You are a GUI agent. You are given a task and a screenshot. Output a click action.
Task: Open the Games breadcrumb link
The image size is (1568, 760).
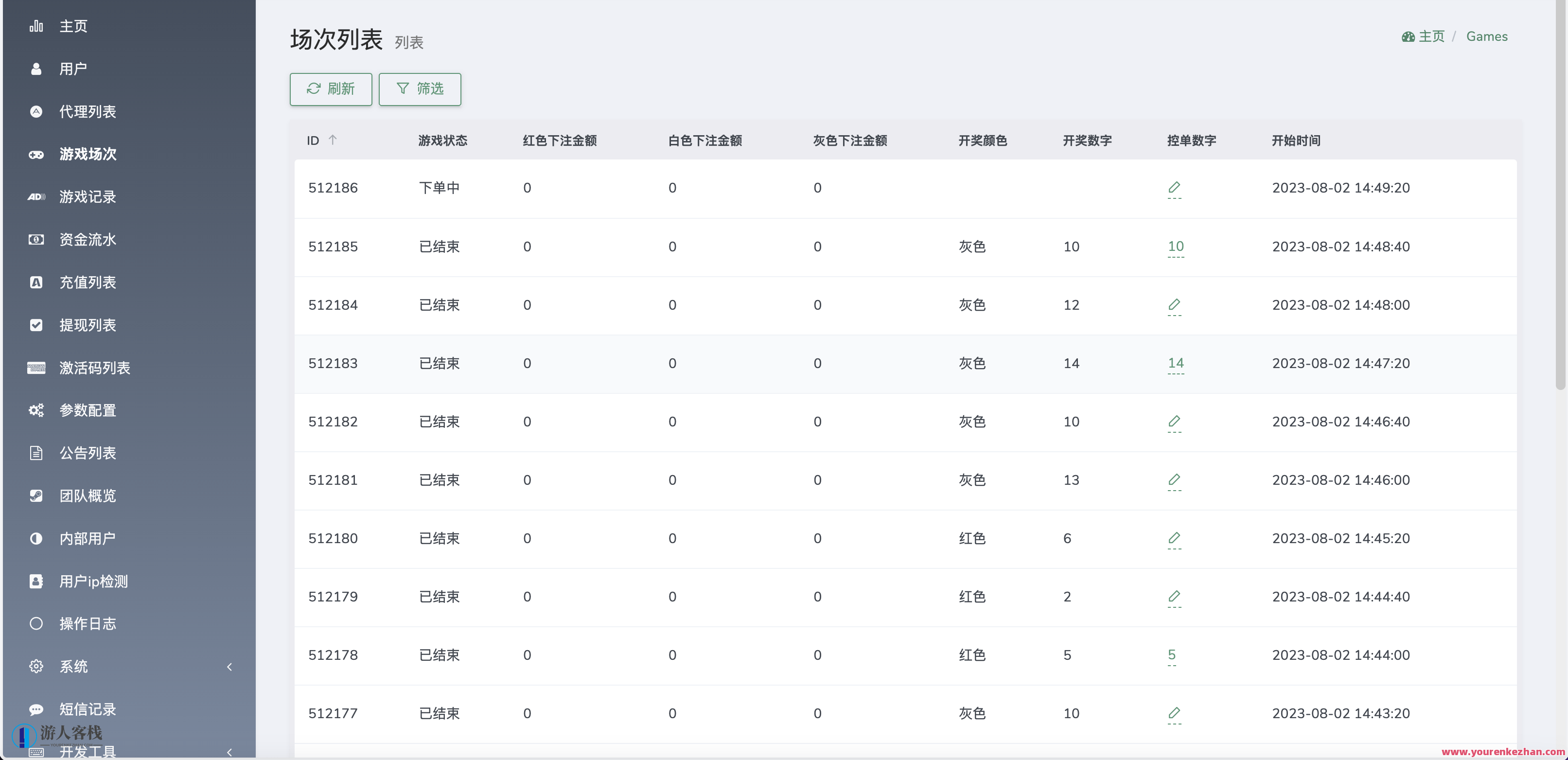(x=1486, y=36)
